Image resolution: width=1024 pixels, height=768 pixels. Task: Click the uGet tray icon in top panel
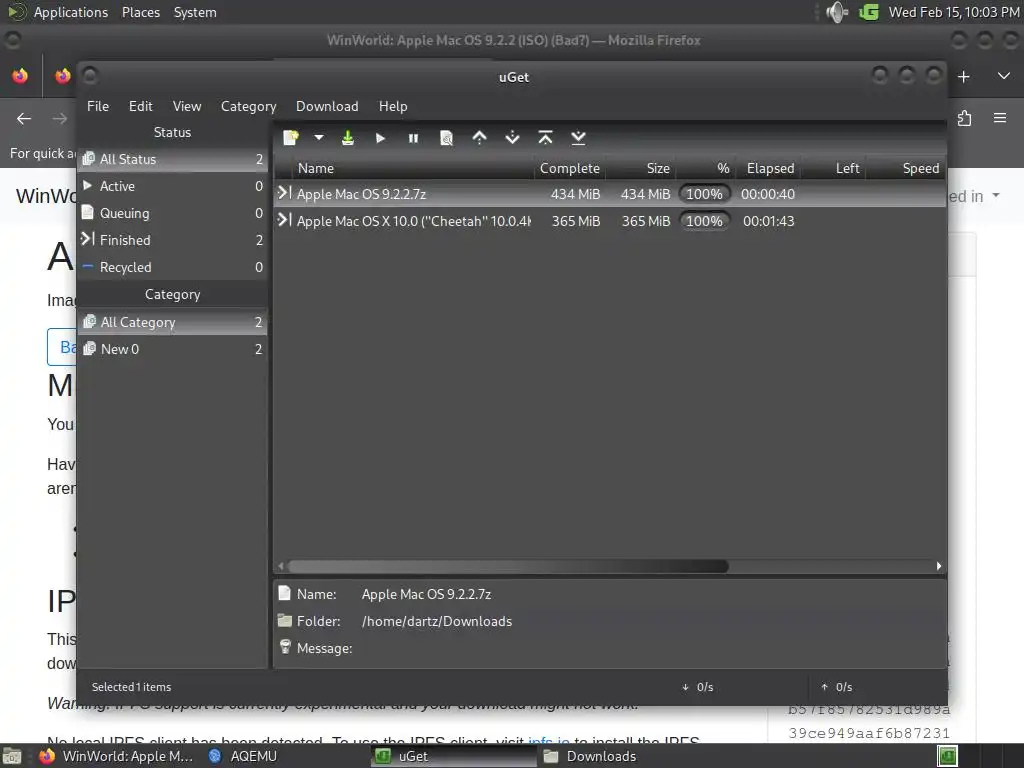(x=869, y=12)
